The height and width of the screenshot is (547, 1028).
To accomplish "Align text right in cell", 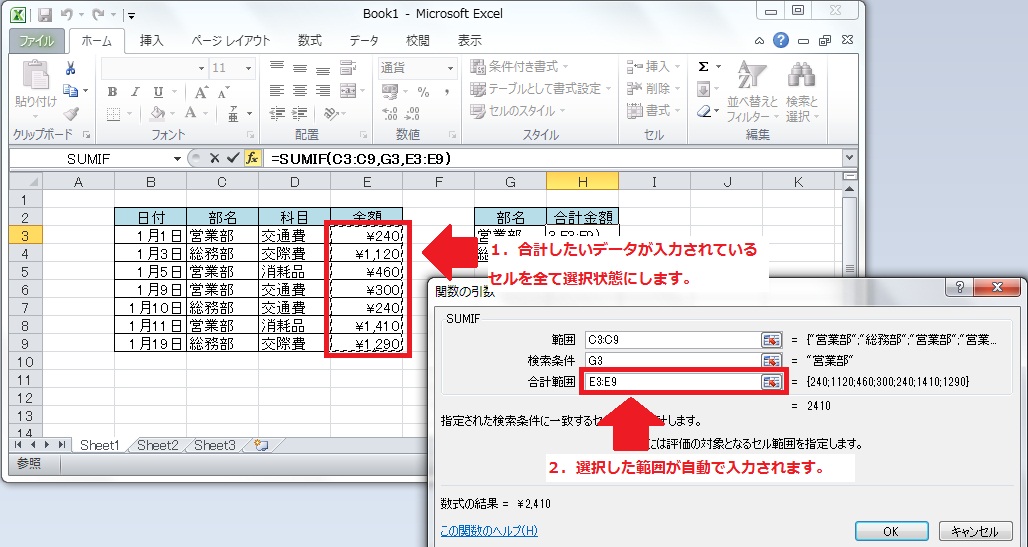I will tap(323, 91).
